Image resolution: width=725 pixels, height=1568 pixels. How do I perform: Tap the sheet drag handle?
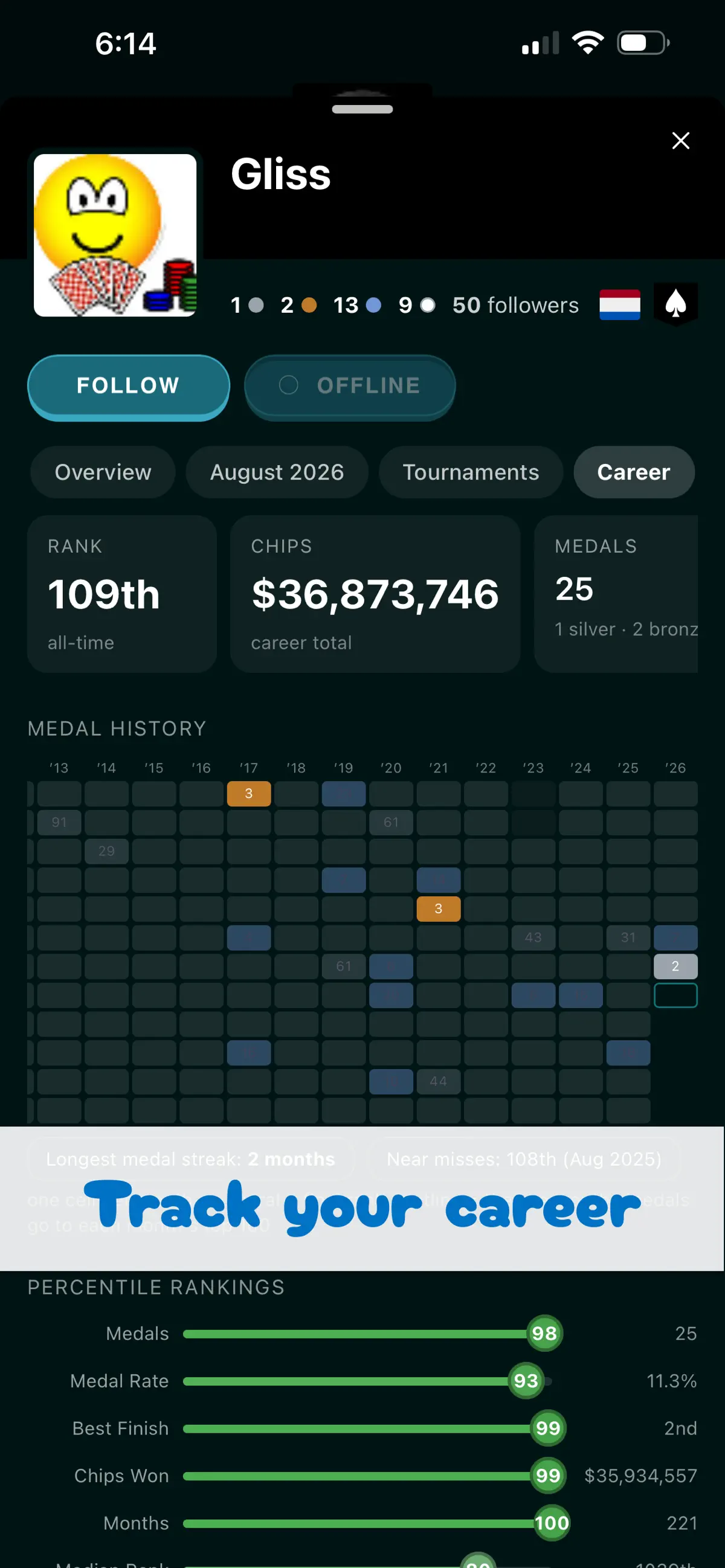tap(362, 109)
